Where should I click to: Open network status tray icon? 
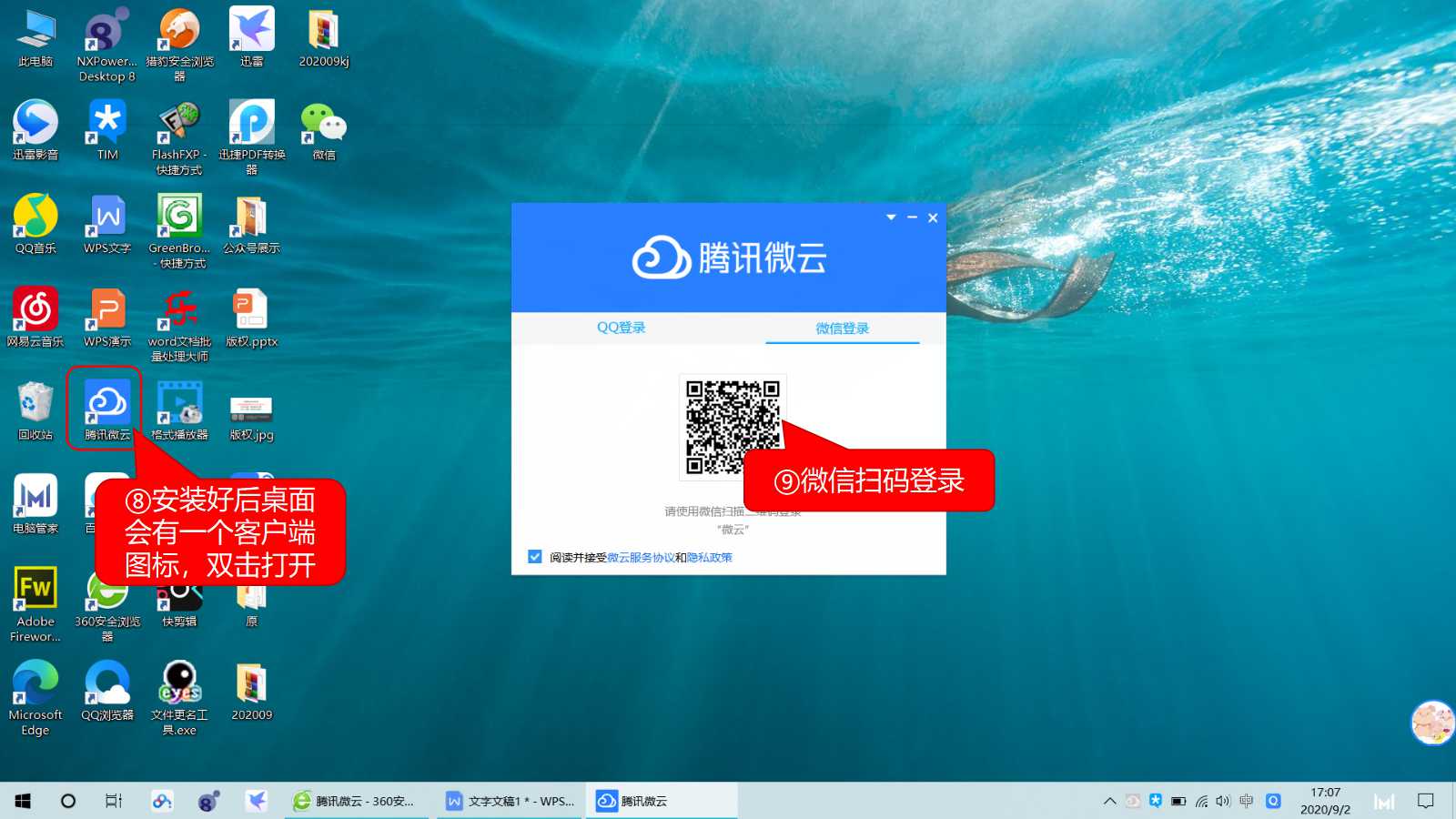(1201, 801)
